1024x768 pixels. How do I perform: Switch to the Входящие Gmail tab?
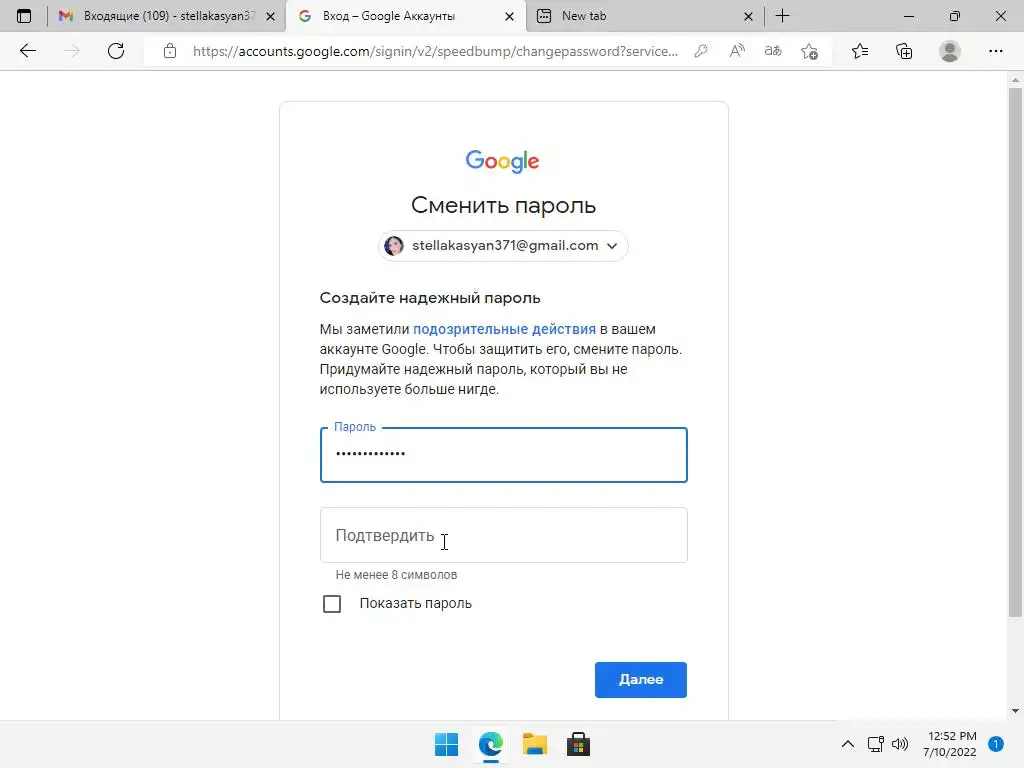pos(167,16)
